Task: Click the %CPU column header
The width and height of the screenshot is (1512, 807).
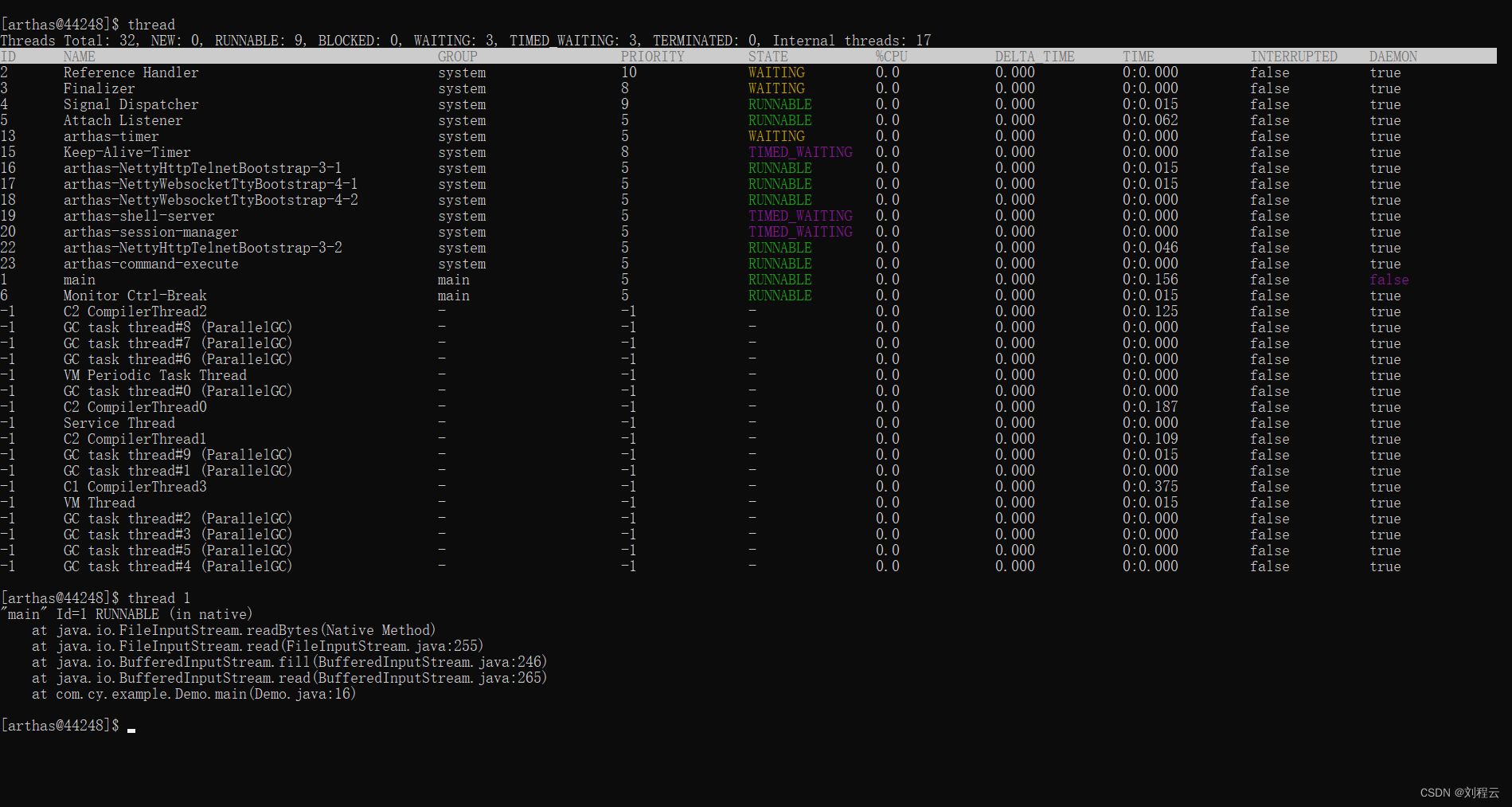Action: 892,57
